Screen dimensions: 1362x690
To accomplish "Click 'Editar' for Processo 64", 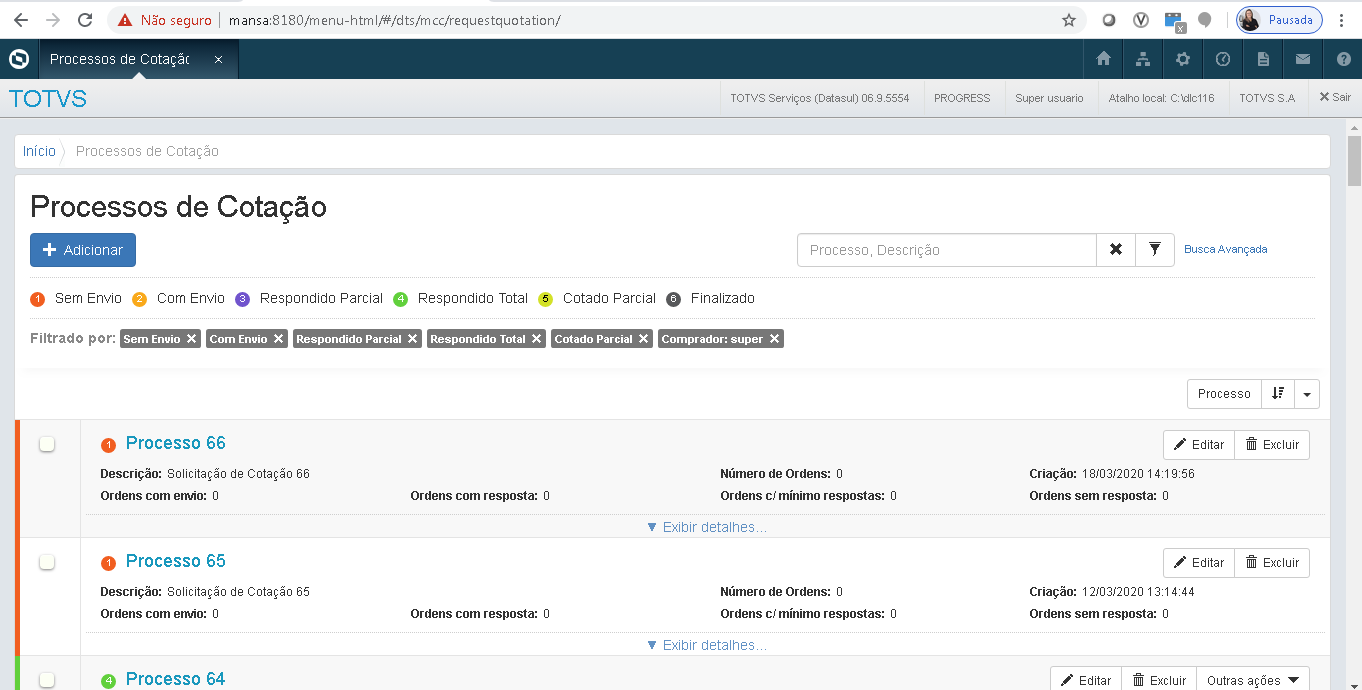I will 1086,680.
